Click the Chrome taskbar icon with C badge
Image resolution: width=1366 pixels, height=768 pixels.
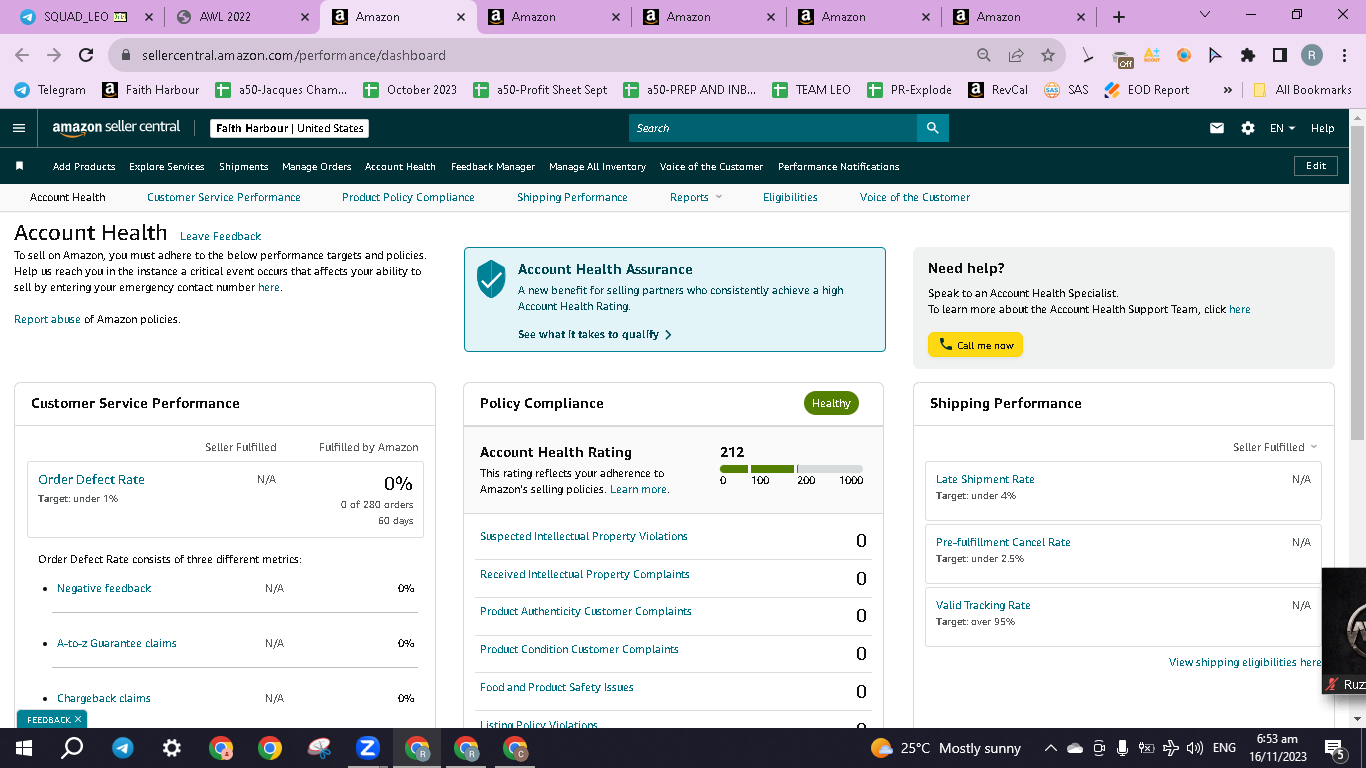[515, 748]
